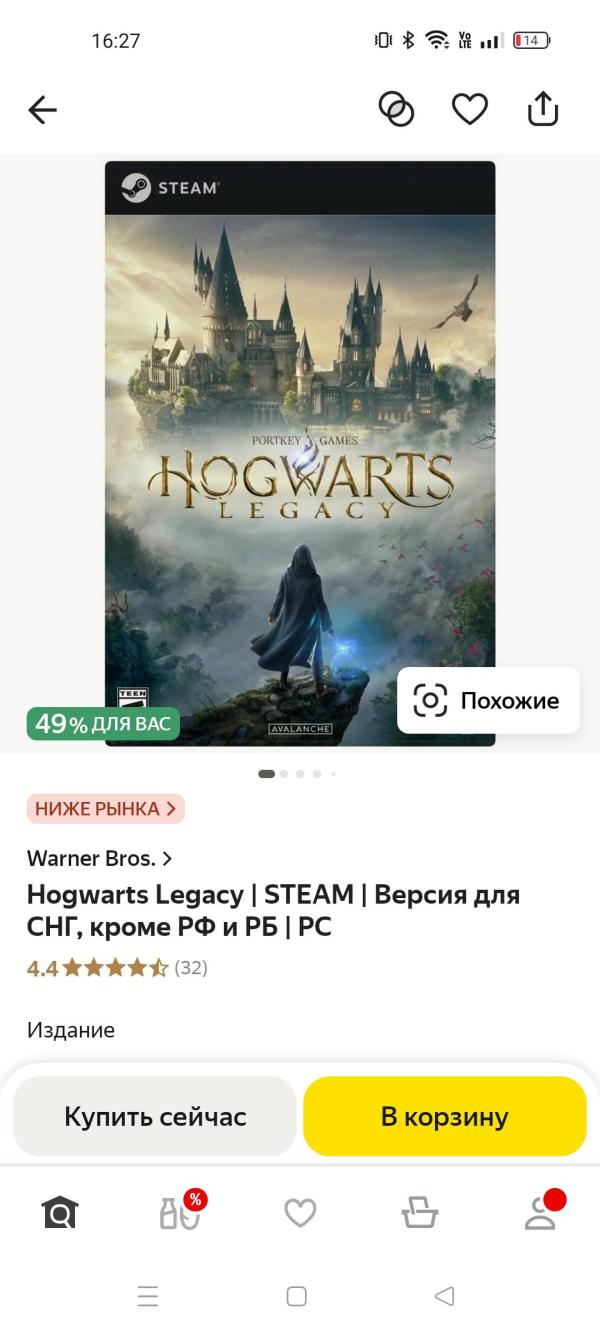Add product to favorites with heart icon
The width and height of the screenshot is (600, 1332).
coord(469,109)
